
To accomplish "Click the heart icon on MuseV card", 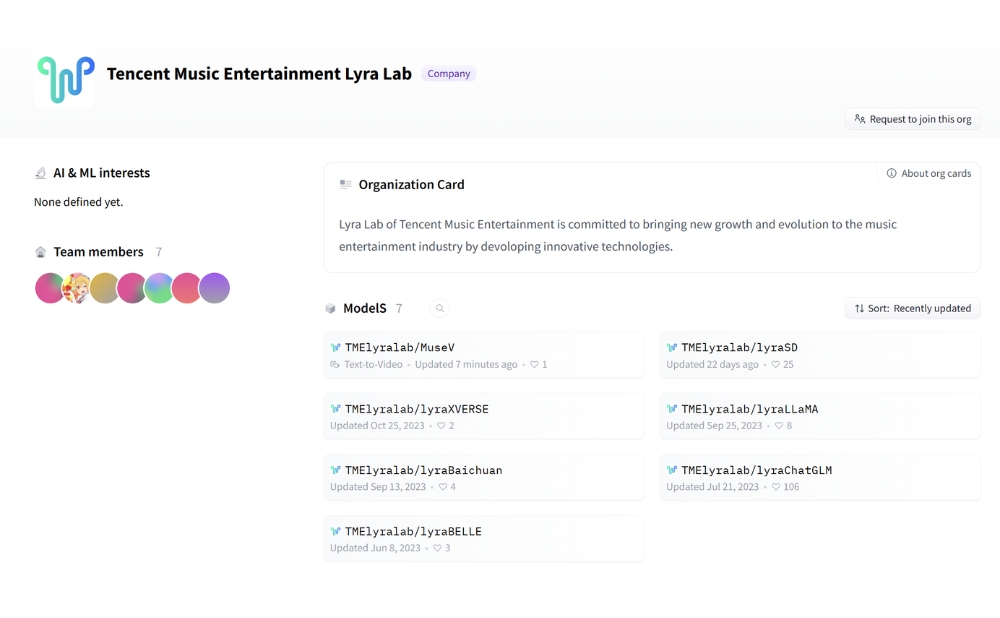I will click(534, 365).
